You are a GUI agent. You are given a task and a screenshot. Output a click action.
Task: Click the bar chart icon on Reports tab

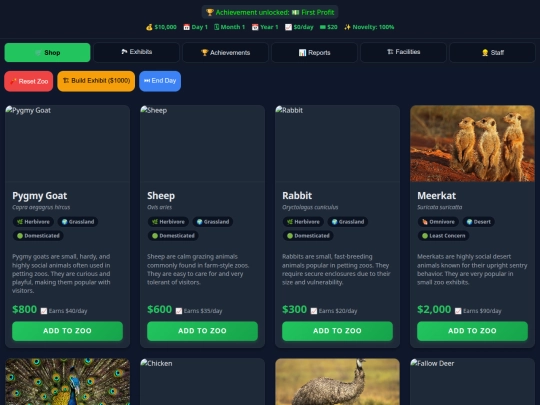point(302,52)
